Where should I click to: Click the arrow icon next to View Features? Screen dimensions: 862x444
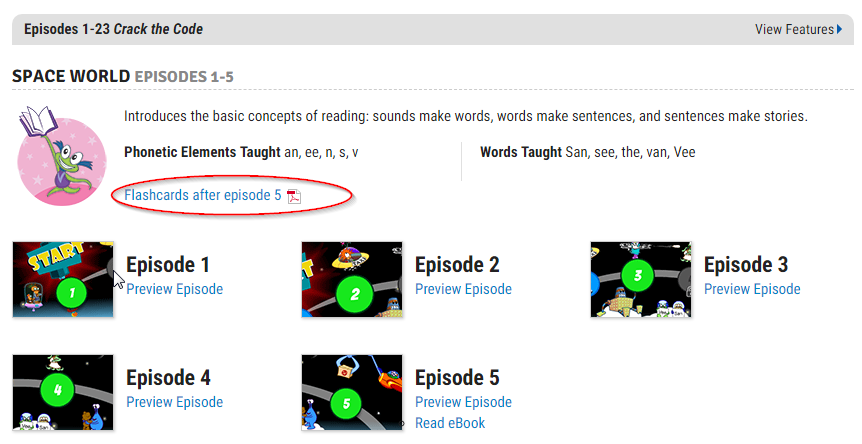point(839,29)
